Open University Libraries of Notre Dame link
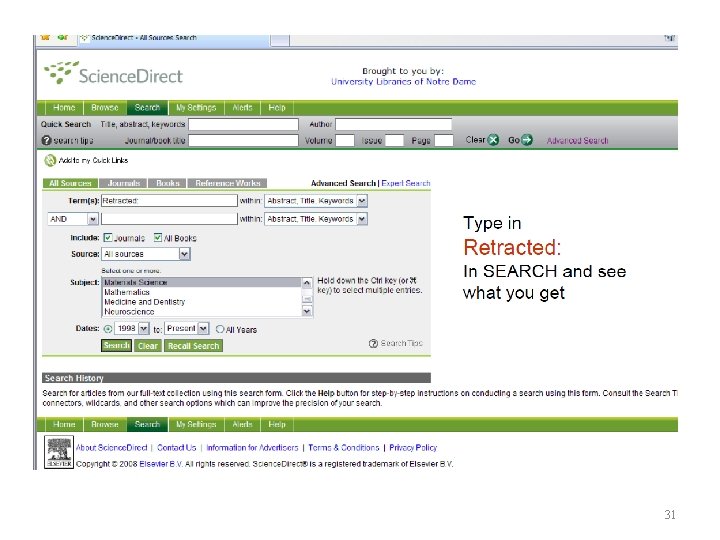720x540 pixels. pos(404,82)
